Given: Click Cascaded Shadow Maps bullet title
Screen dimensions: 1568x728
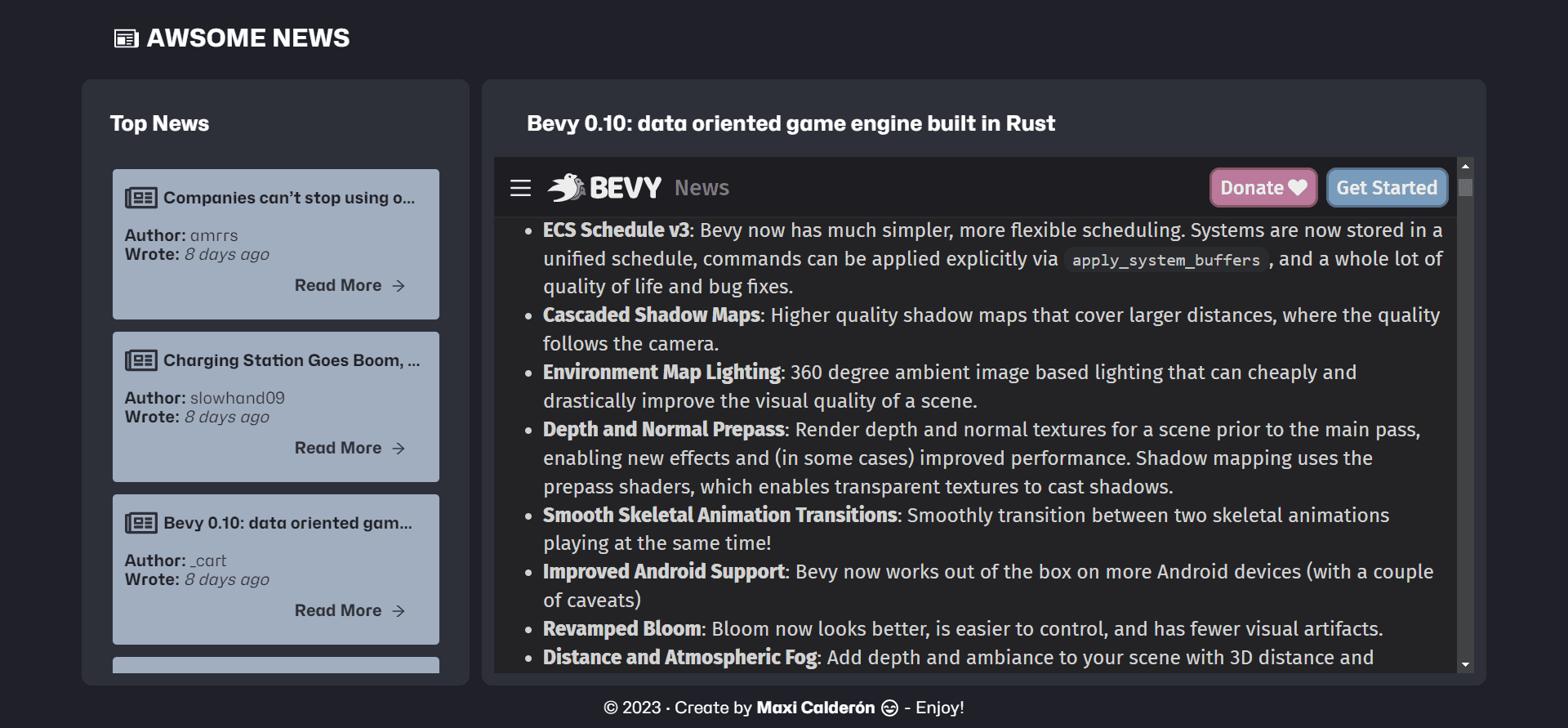Looking at the screenshot, I should click(x=651, y=315).
